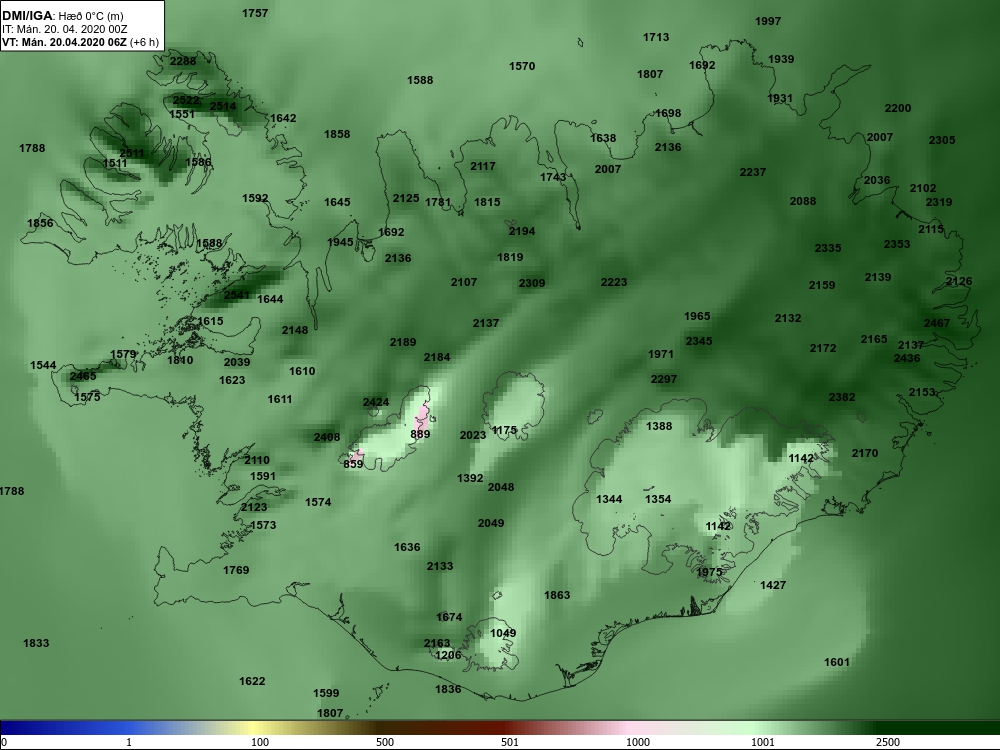This screenshot has width=1000, height=750.
Task: Click the map value "2148"
Action: click(295, 330)
